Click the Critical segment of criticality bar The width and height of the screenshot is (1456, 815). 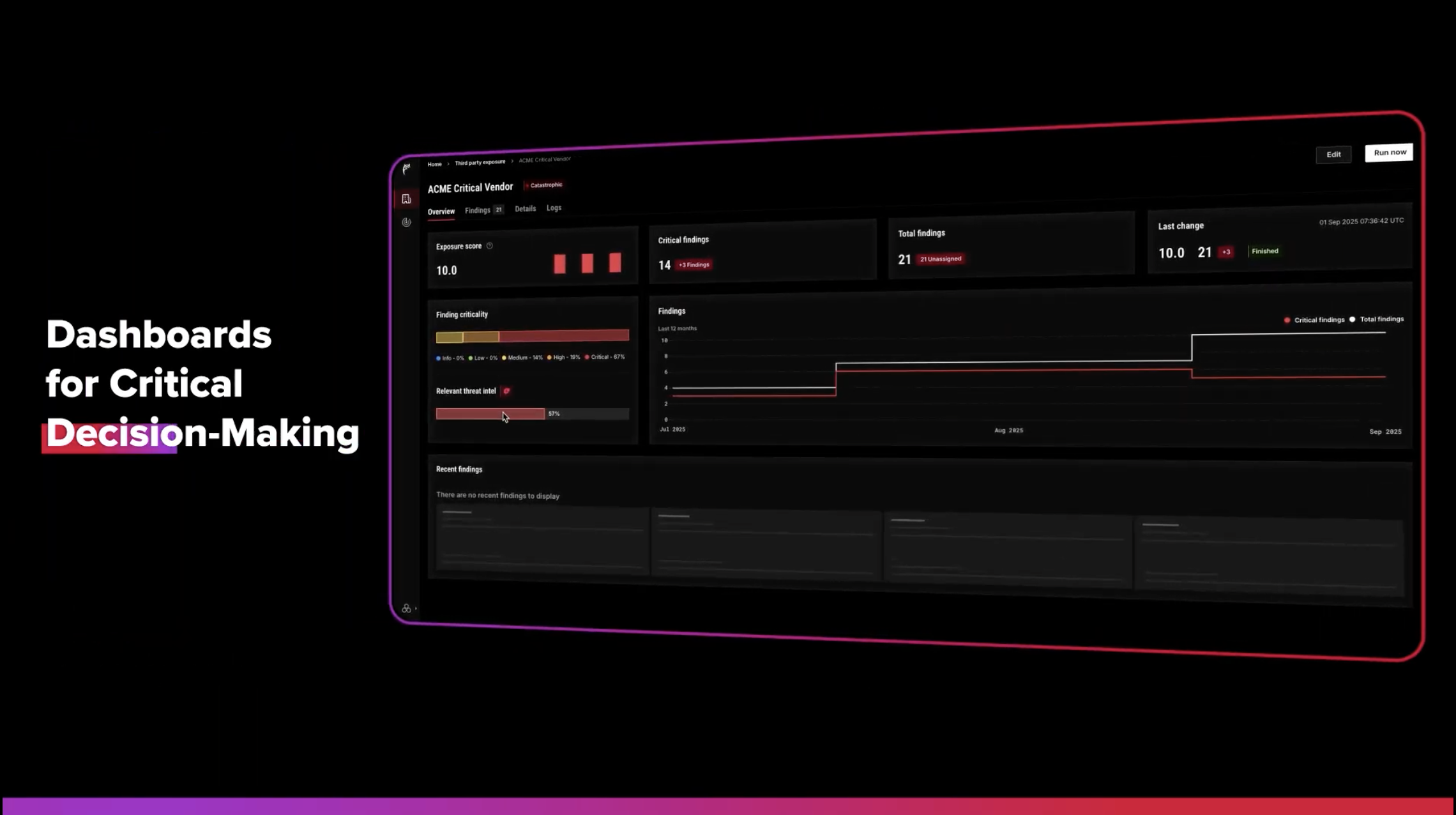(564, 336)
